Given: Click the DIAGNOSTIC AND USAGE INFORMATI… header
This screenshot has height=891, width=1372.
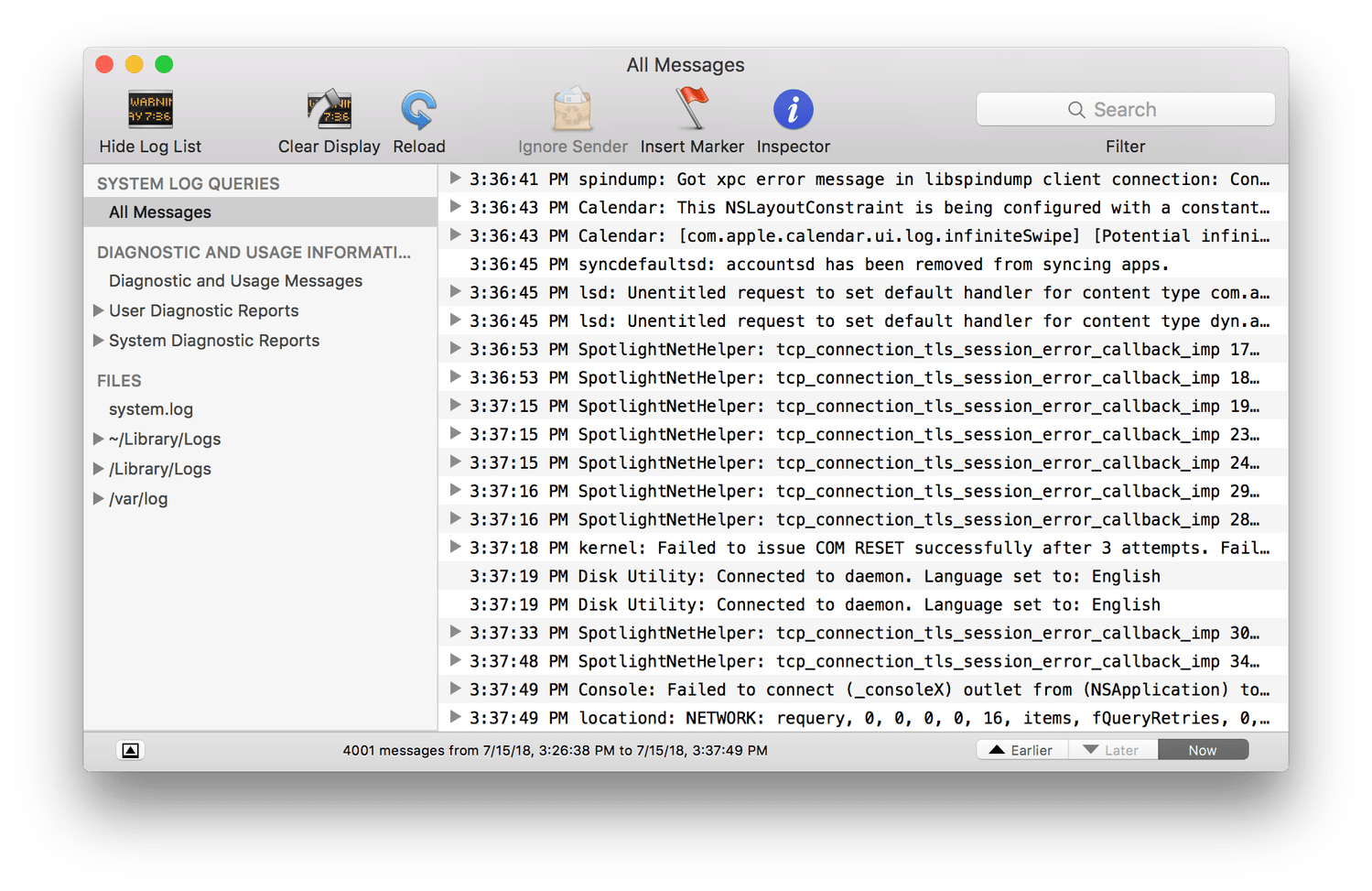Looking at the screenshot, I should [x=254, y=253].
